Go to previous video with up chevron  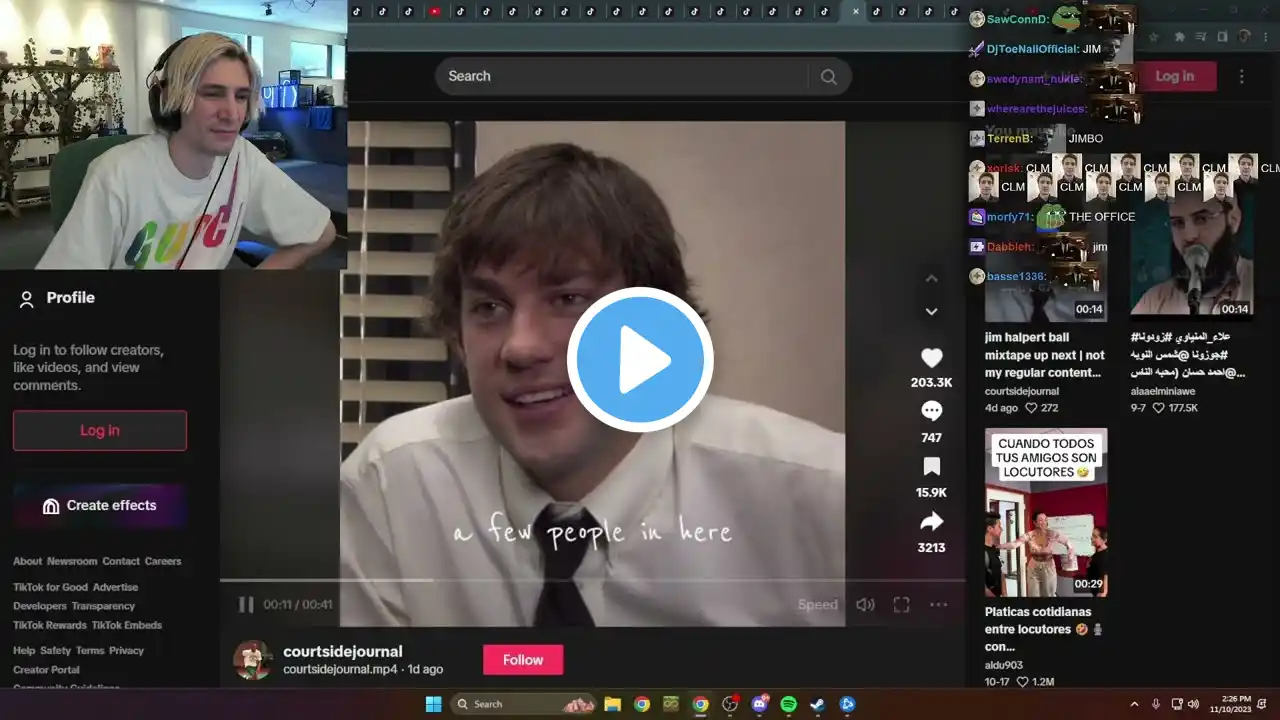click(931, 278)
